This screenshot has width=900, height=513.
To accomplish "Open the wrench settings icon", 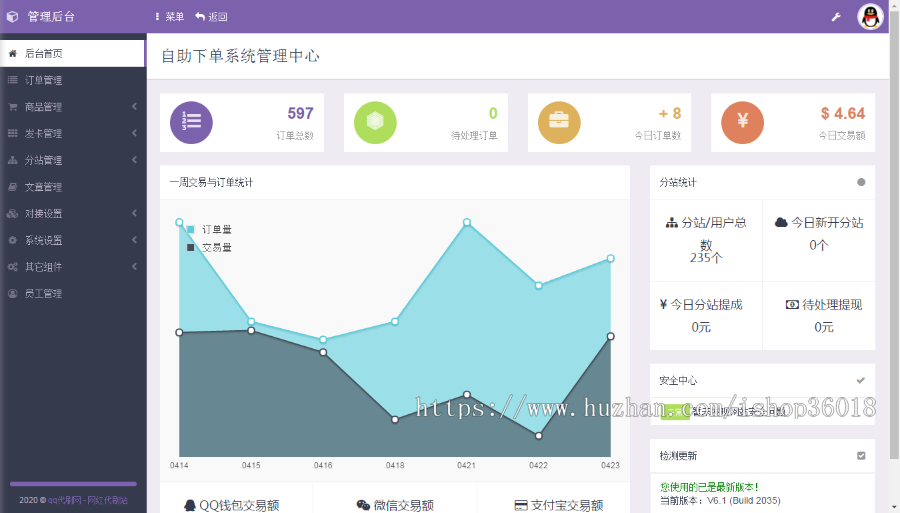I will coord(836,17).
